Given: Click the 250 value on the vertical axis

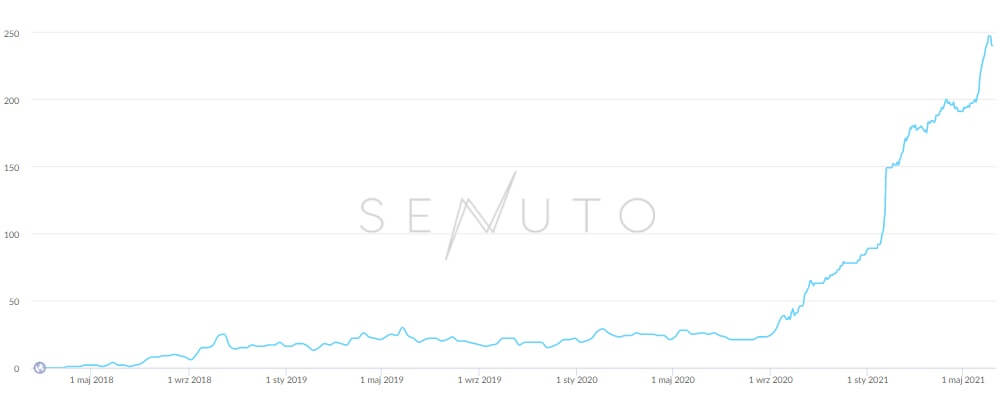Looking at the screenshot, I should click(10, 33).
